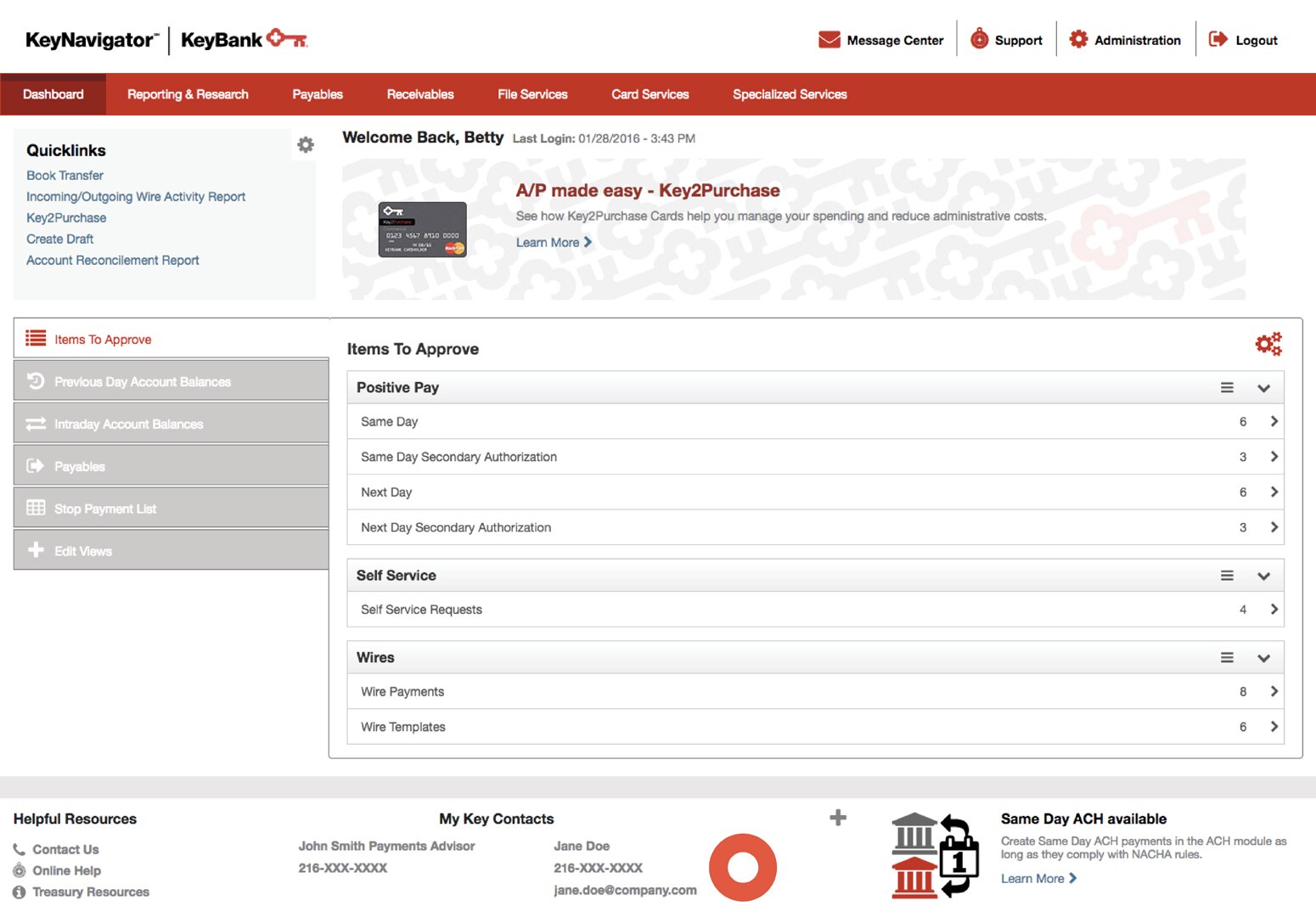Click the Create Draft quicklink
1316x923 pixels.
pos(59,239)
